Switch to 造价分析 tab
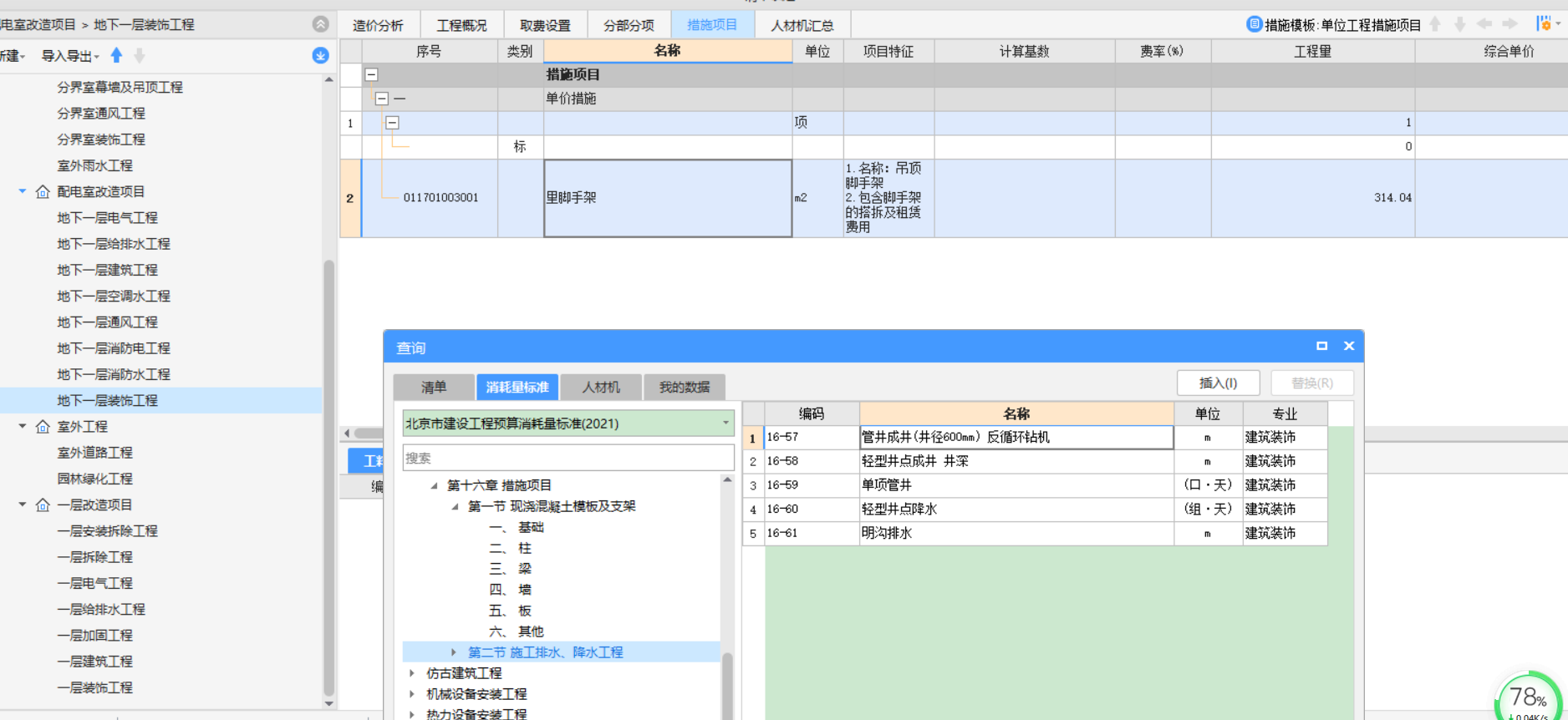 378,25
